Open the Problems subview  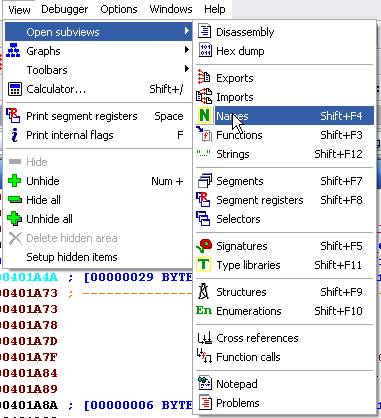click(x=284, y=403)
